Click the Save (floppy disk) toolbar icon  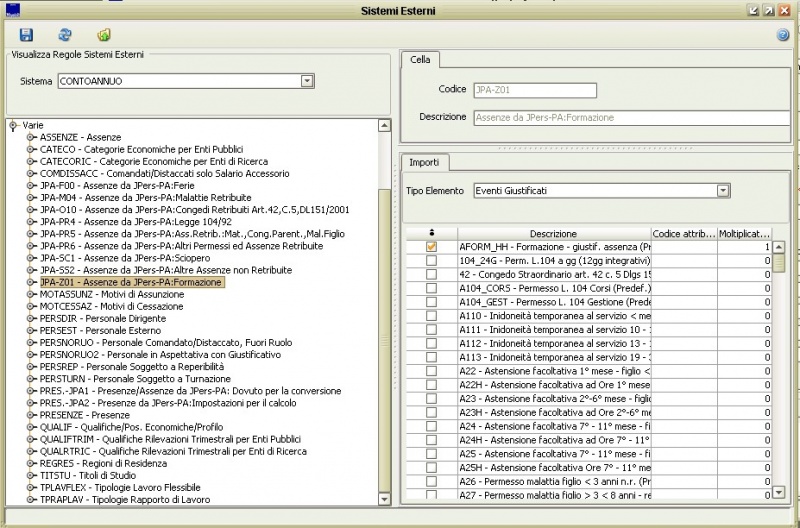pyautogui.click(x=26, y=35)
